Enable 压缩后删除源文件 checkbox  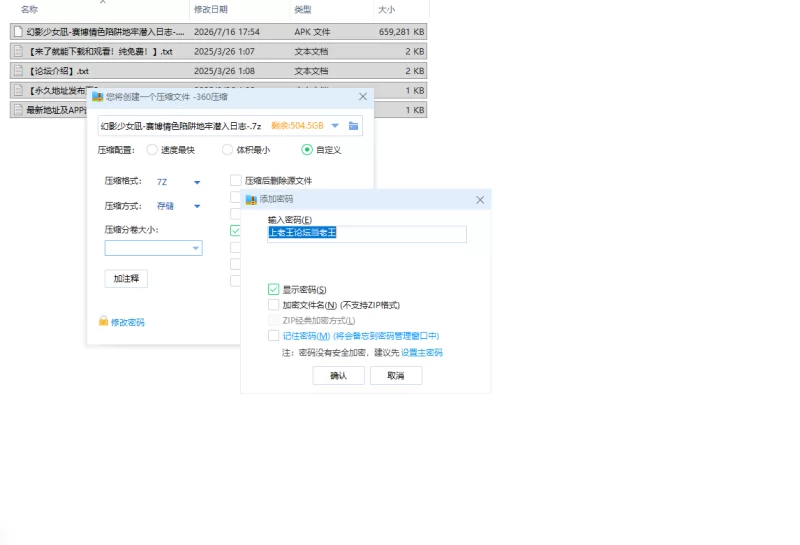(x=235, y=180)
